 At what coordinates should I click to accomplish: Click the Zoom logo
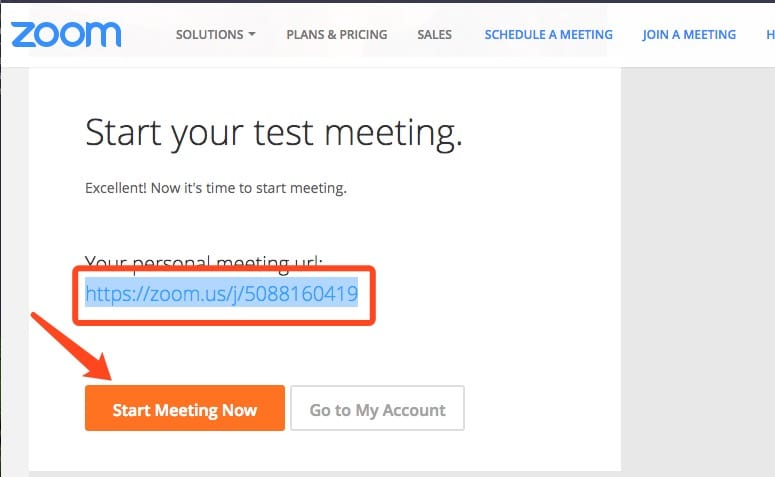point(66,33)
